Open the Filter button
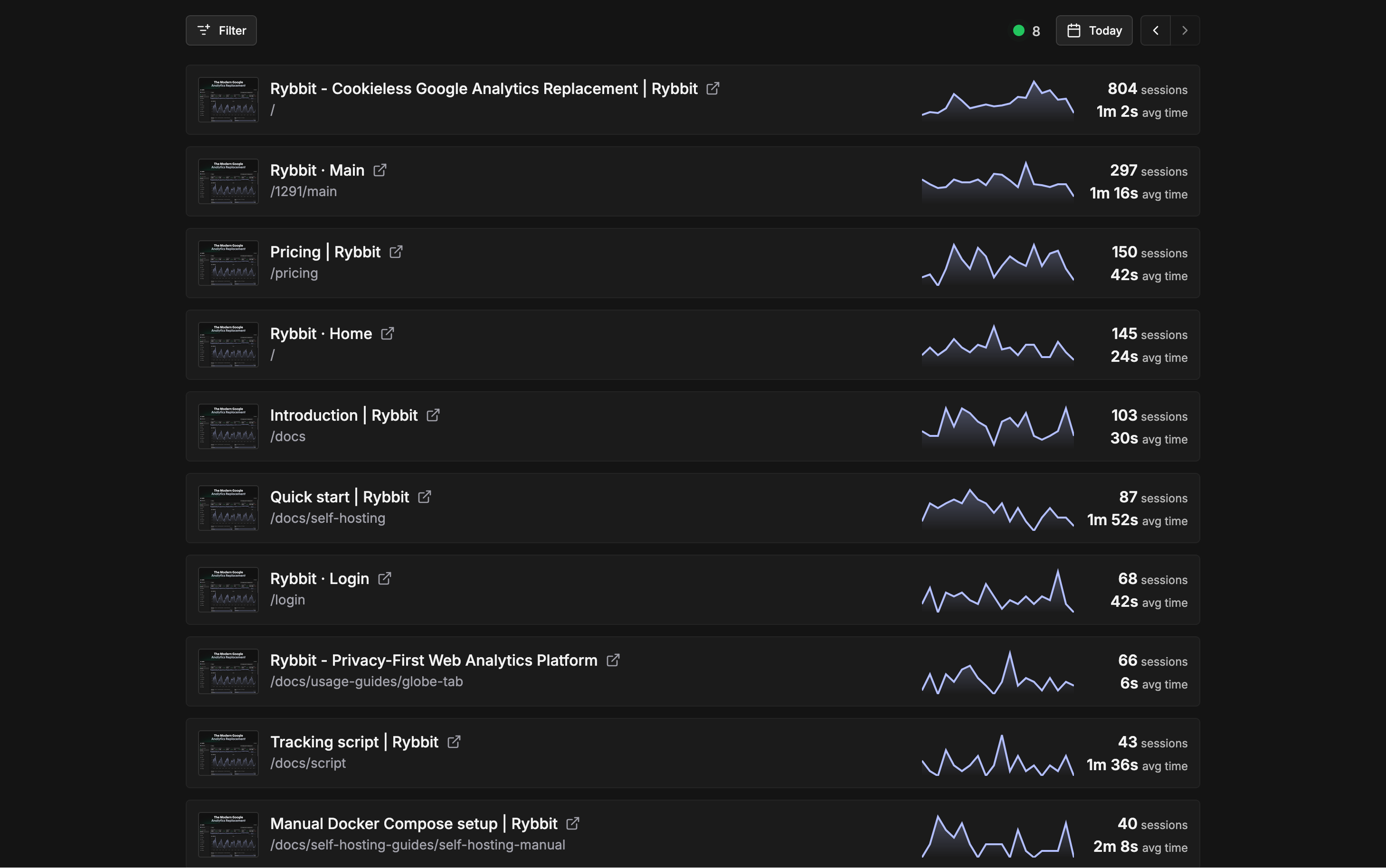 221,30
